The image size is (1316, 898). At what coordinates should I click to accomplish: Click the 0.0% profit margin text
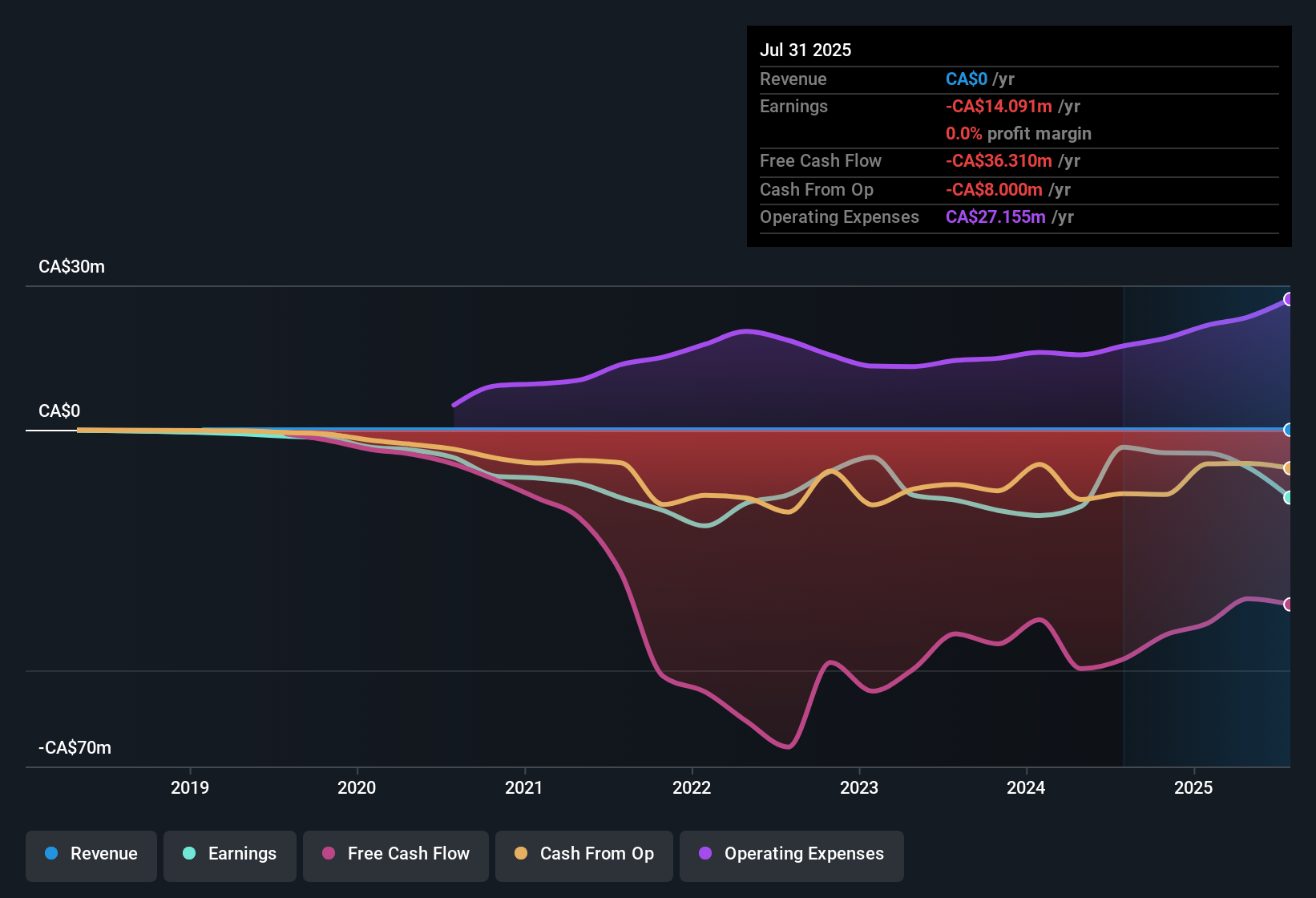point(1019,134)
